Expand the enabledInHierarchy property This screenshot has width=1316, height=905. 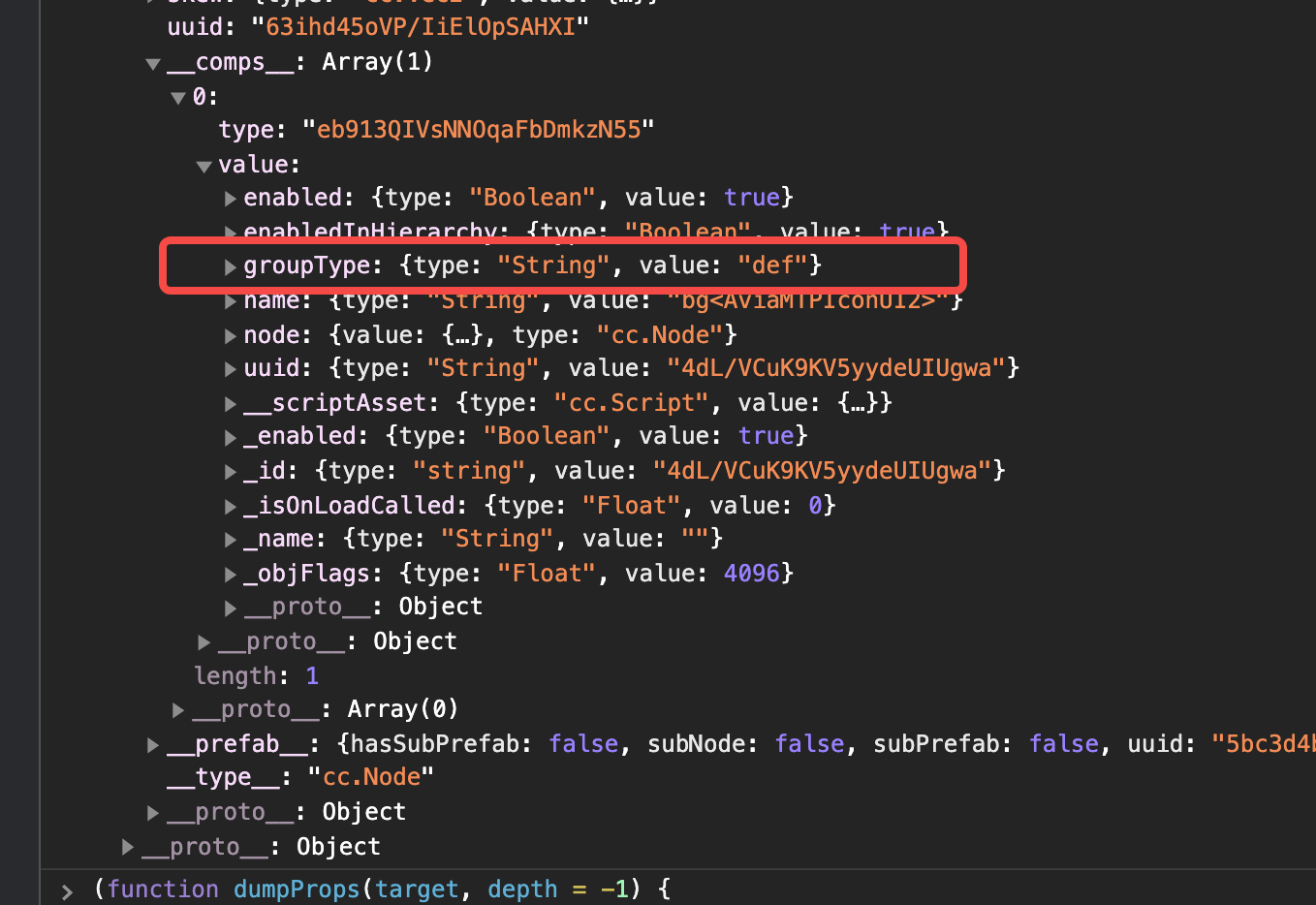tap(231, 232)
